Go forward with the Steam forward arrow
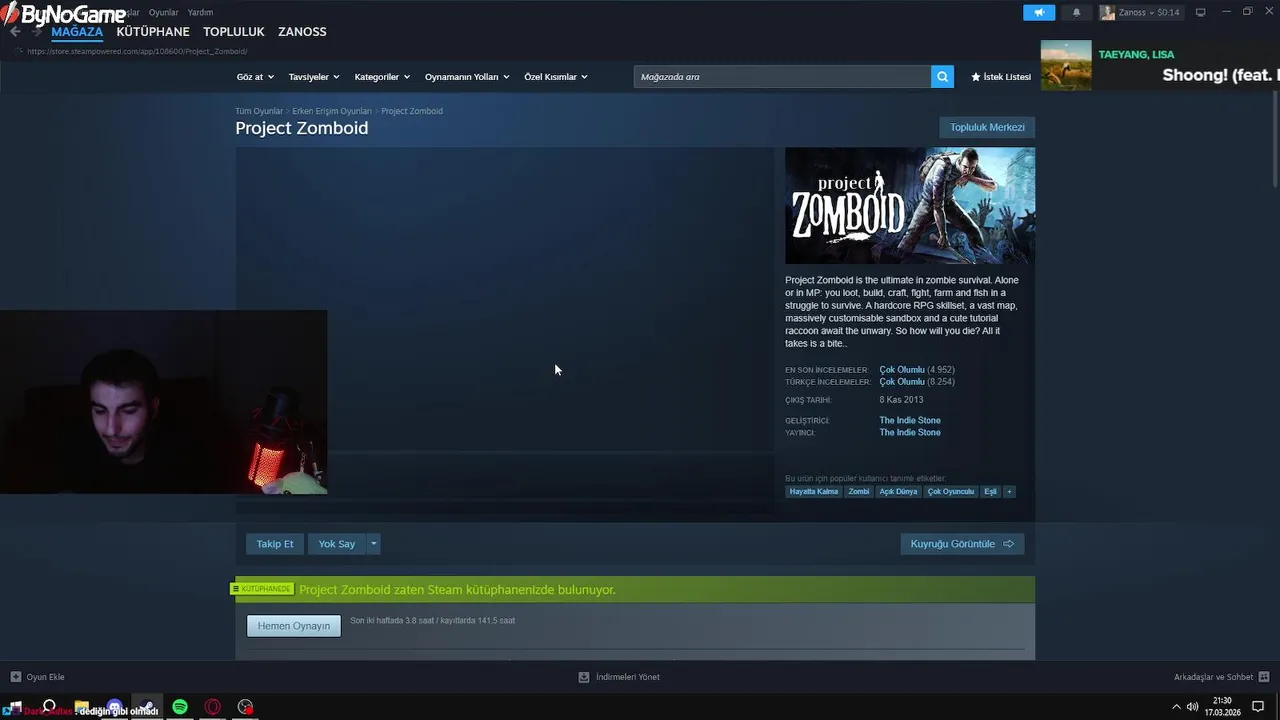 pyautogui.click(x=37, y=31)
